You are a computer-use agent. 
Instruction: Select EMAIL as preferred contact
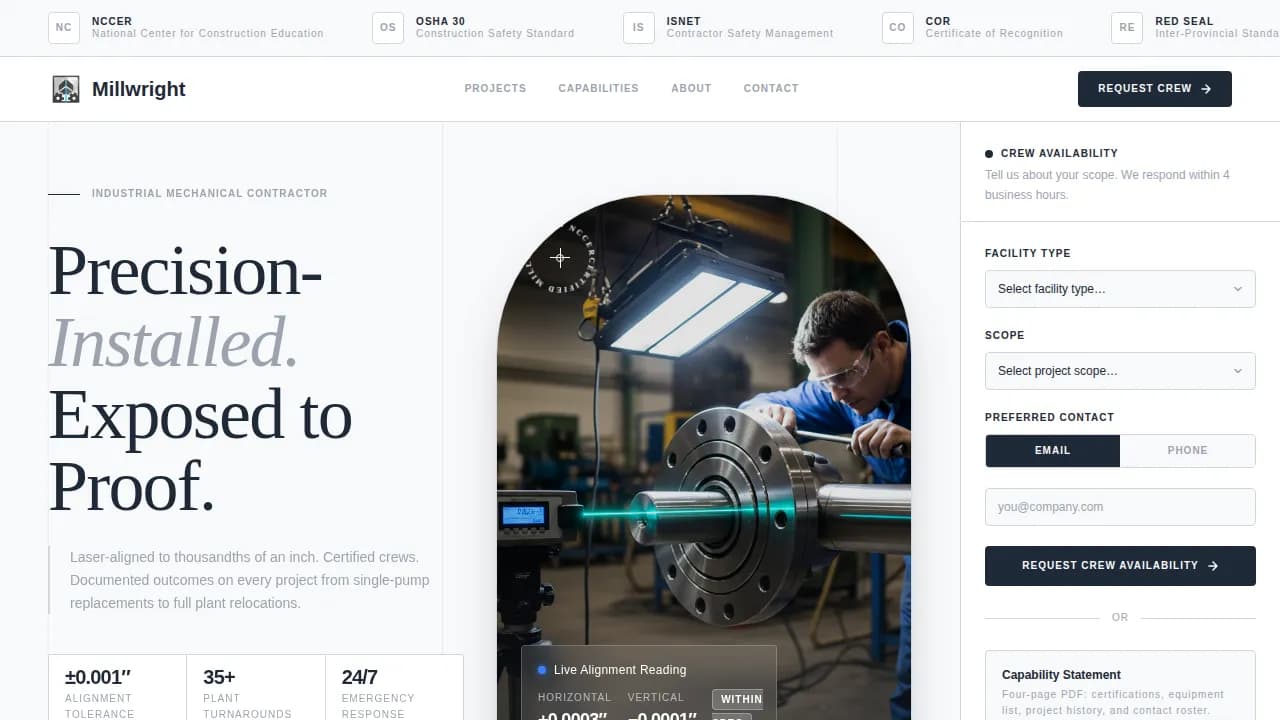point(1052,450)
